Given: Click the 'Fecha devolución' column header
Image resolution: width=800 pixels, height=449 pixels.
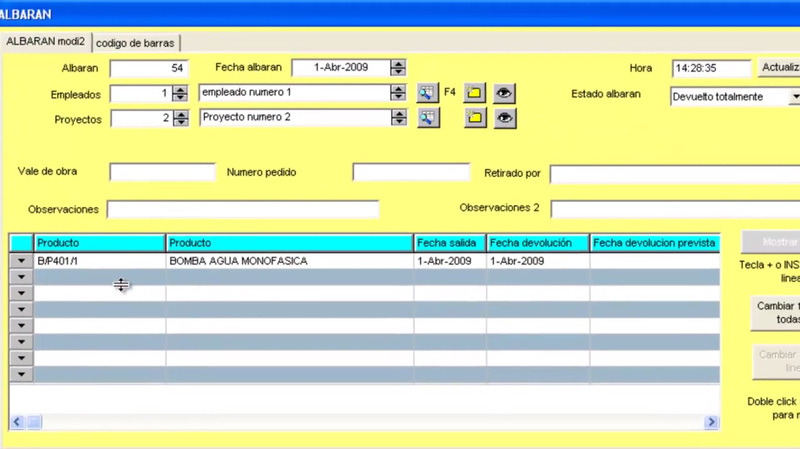Looking at the screenshot, I should pos(536,243).
